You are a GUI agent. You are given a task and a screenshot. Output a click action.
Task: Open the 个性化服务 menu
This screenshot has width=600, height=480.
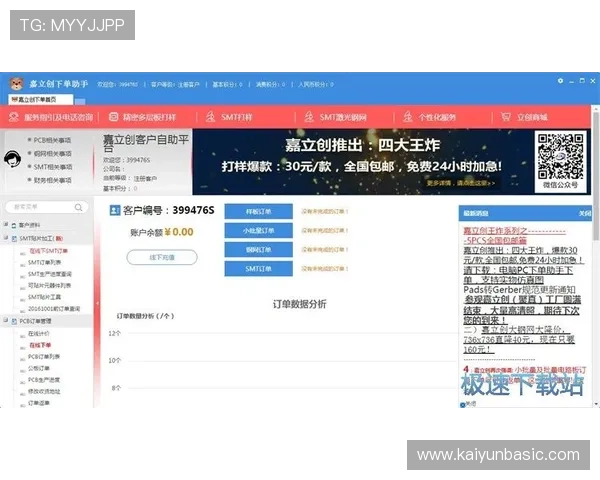click(x=437, y=117)
